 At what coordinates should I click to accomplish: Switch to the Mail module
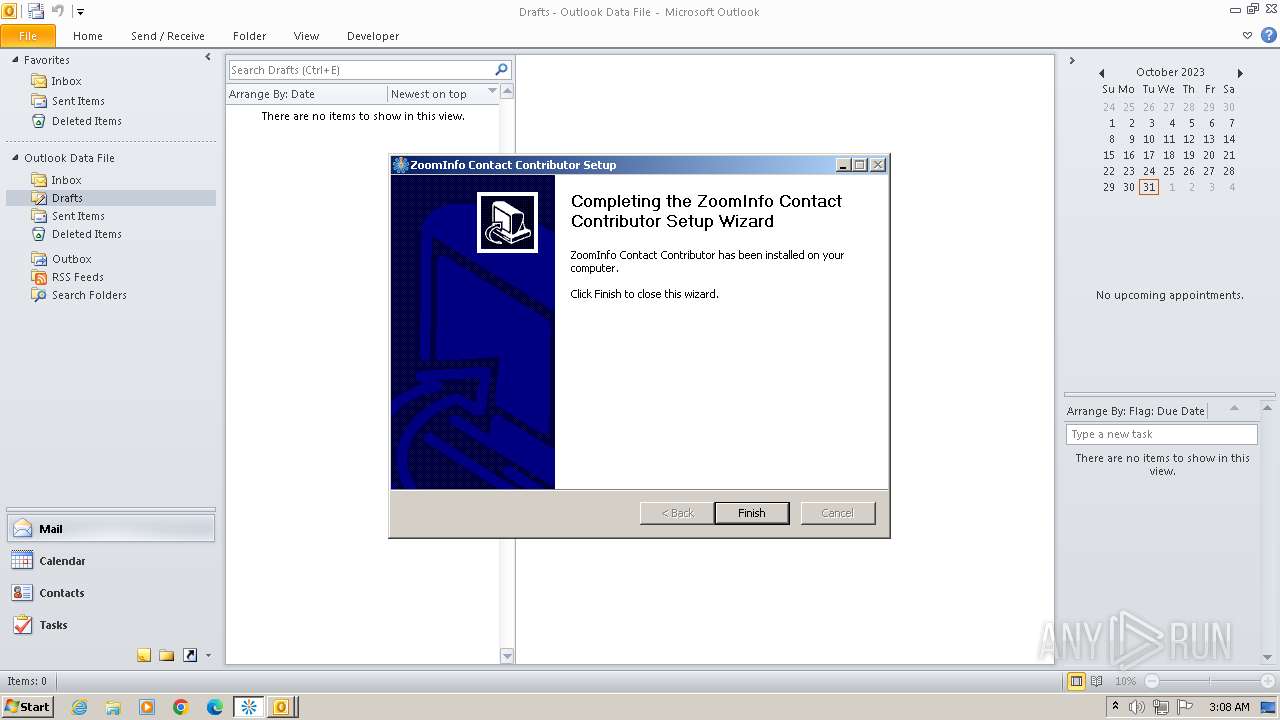pyautogui.click(x=110, y=529)
